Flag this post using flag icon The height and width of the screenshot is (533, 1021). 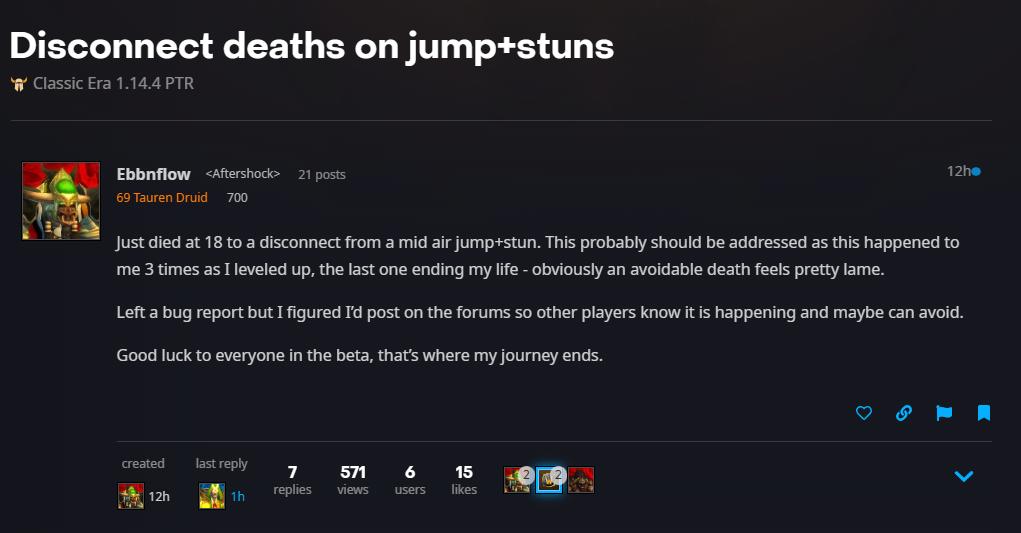(944, 412)
